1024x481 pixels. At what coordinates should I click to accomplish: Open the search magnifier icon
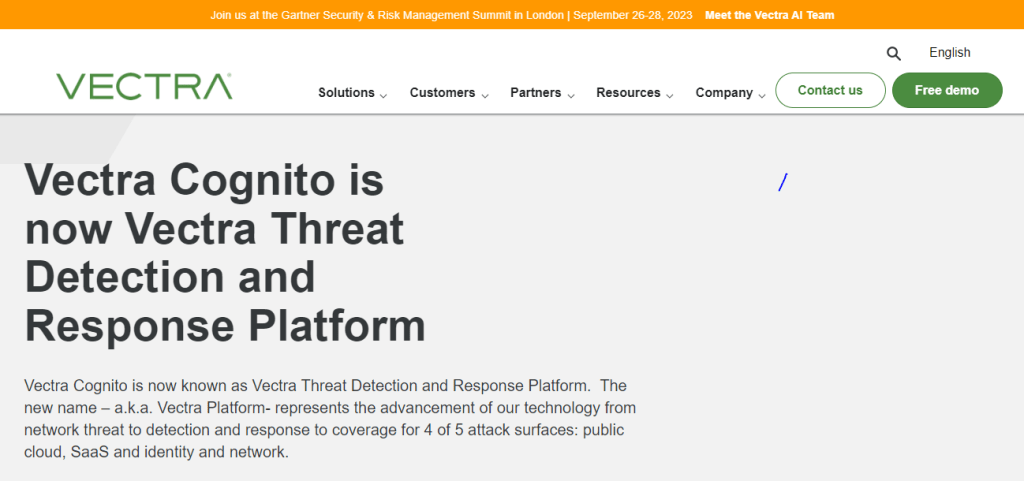[893, 54]
